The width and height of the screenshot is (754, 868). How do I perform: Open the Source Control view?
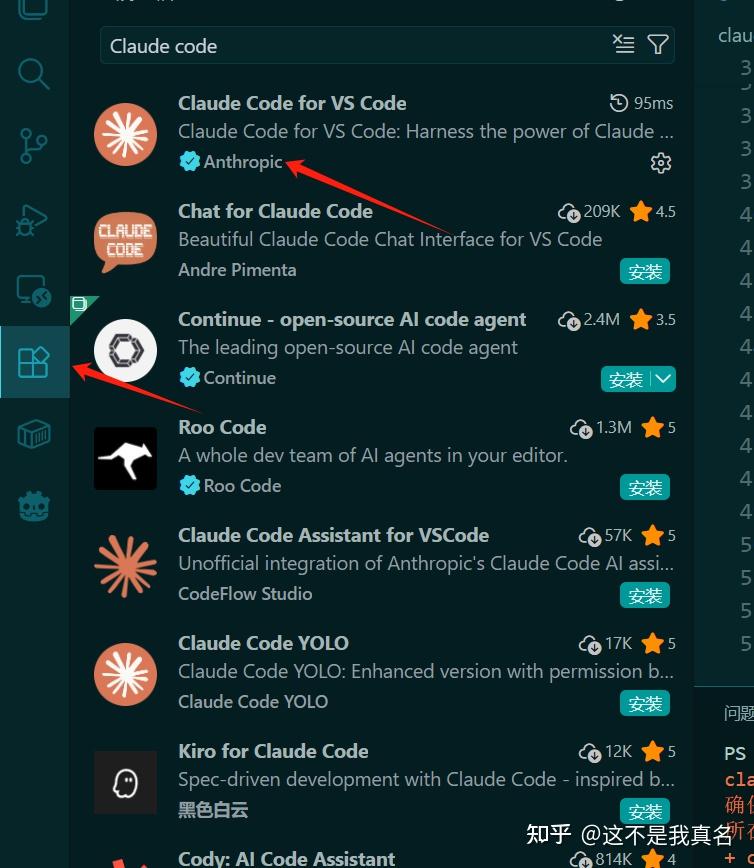[x=33, y=146]
